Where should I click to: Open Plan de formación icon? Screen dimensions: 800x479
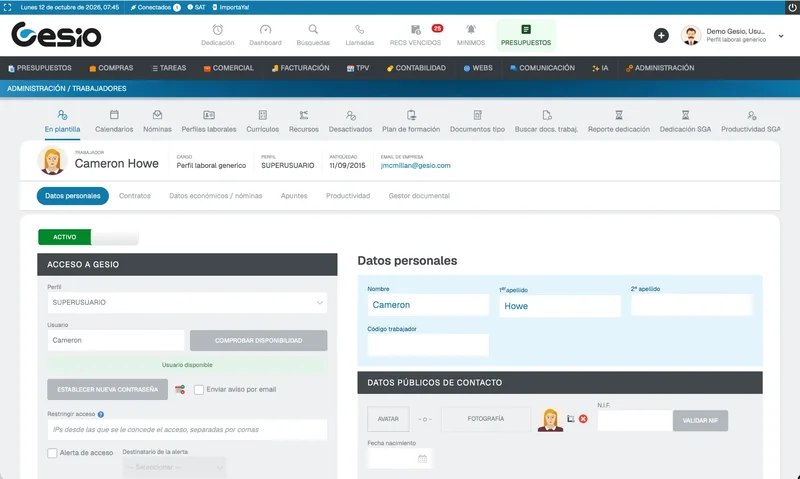(x=411, y=115)
